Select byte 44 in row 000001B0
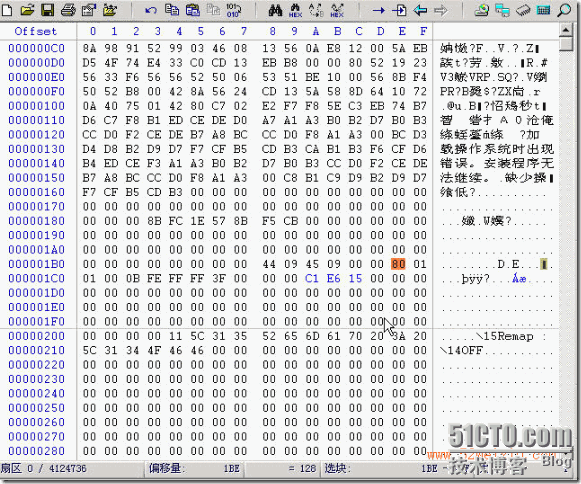581x484 pixels. [269, 264]
